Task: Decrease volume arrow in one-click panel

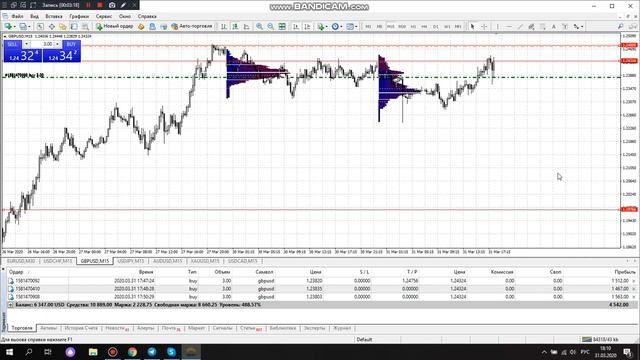Action: point(26,44)
